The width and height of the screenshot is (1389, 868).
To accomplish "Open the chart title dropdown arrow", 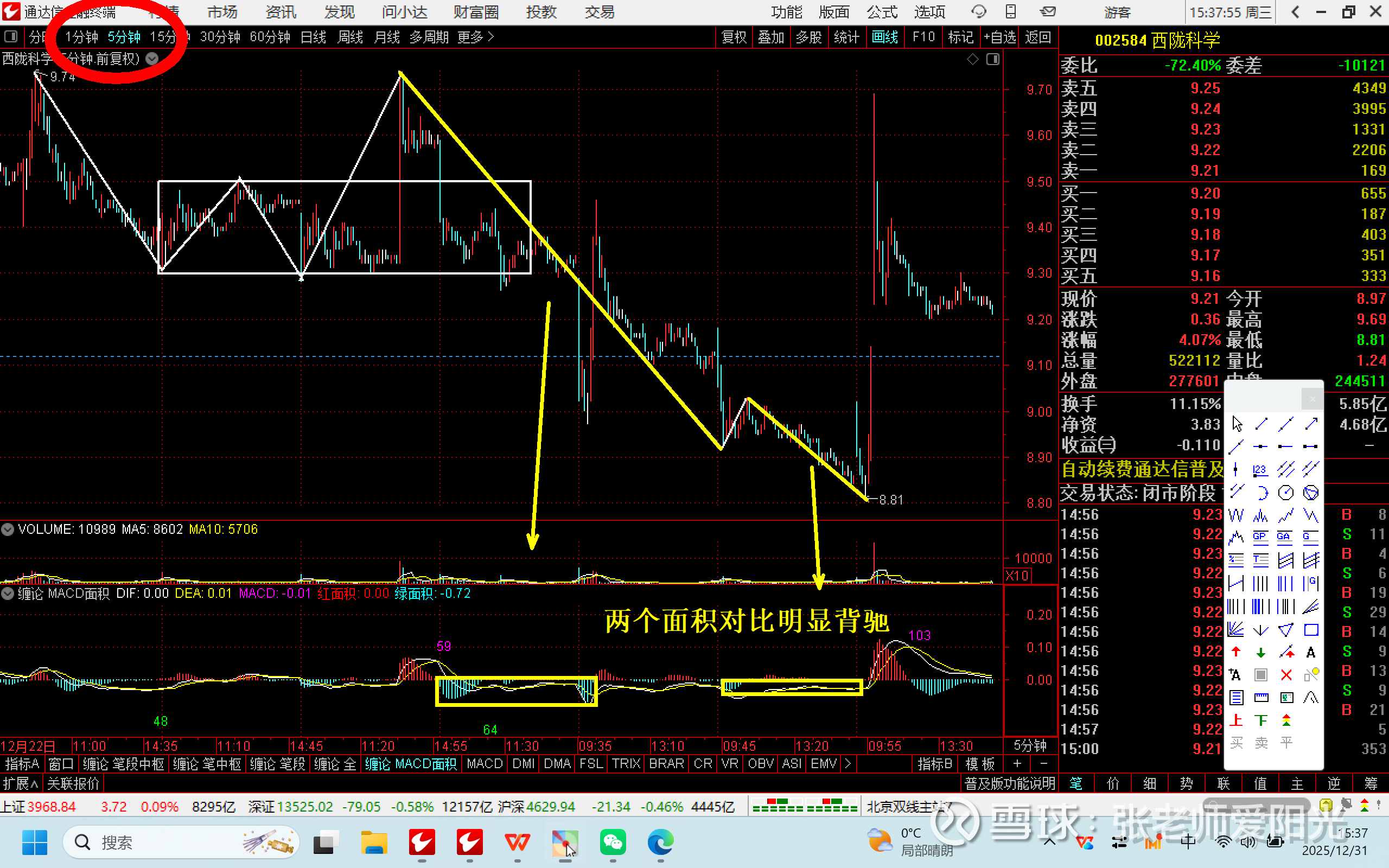I will tap(152, 59).
